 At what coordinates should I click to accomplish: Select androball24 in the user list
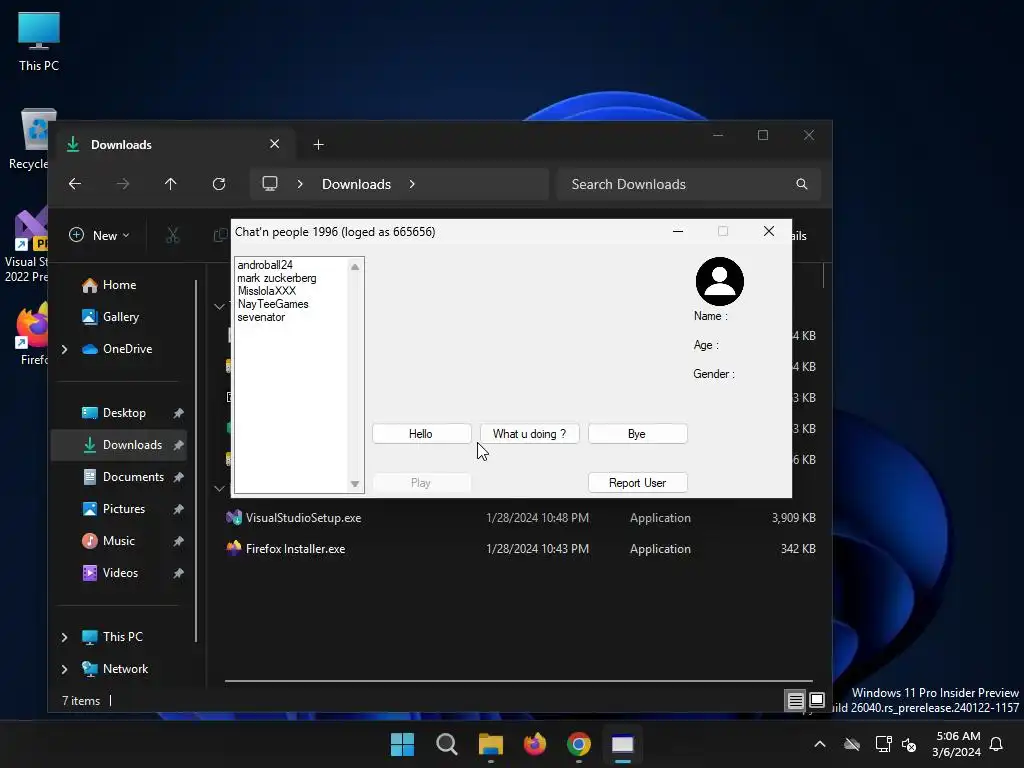265,264
